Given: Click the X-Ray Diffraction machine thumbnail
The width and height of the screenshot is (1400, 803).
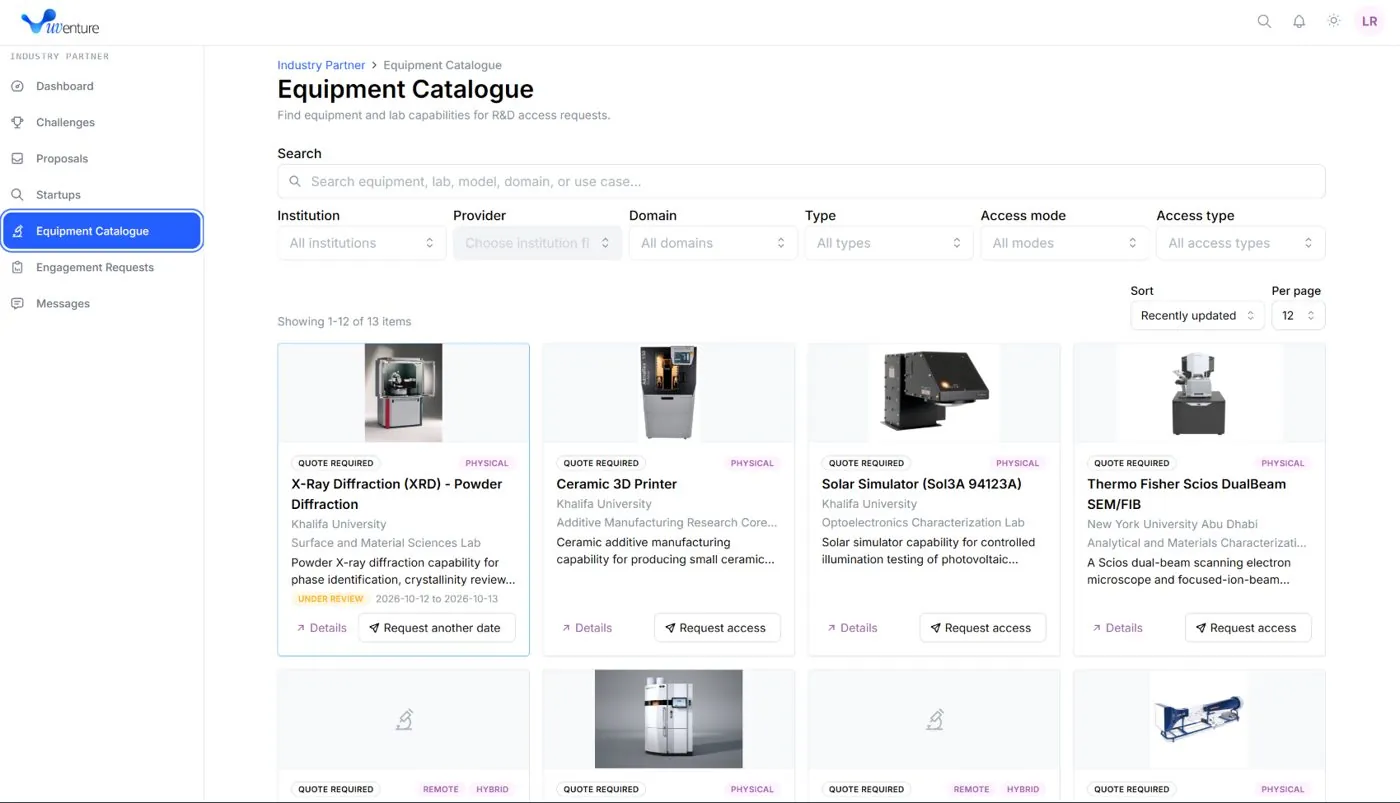Looking at the screenshot, I should click(x=403, y=393).
